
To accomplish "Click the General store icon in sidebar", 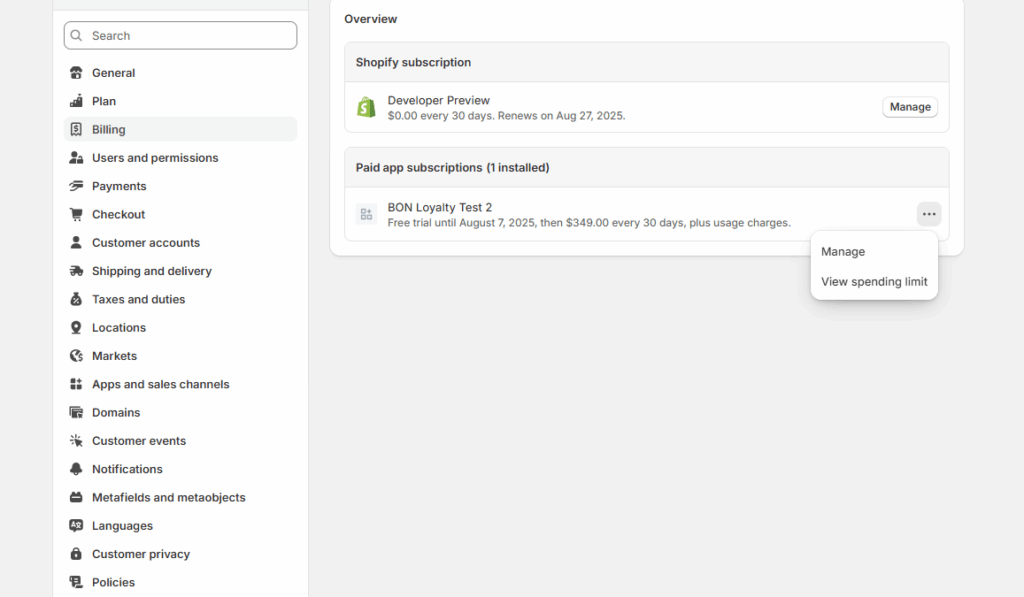I will [x=76, y=73].
